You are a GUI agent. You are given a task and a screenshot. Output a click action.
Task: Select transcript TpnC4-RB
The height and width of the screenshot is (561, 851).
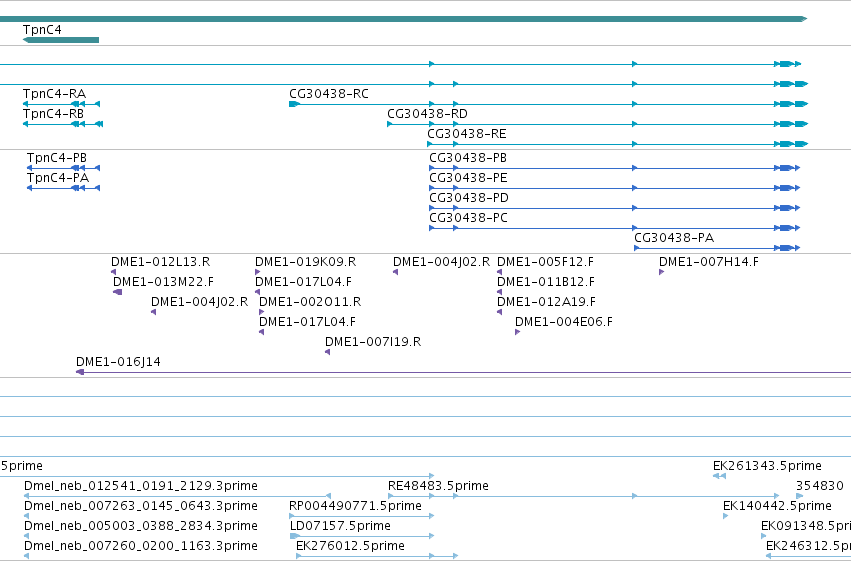(53, 114)
